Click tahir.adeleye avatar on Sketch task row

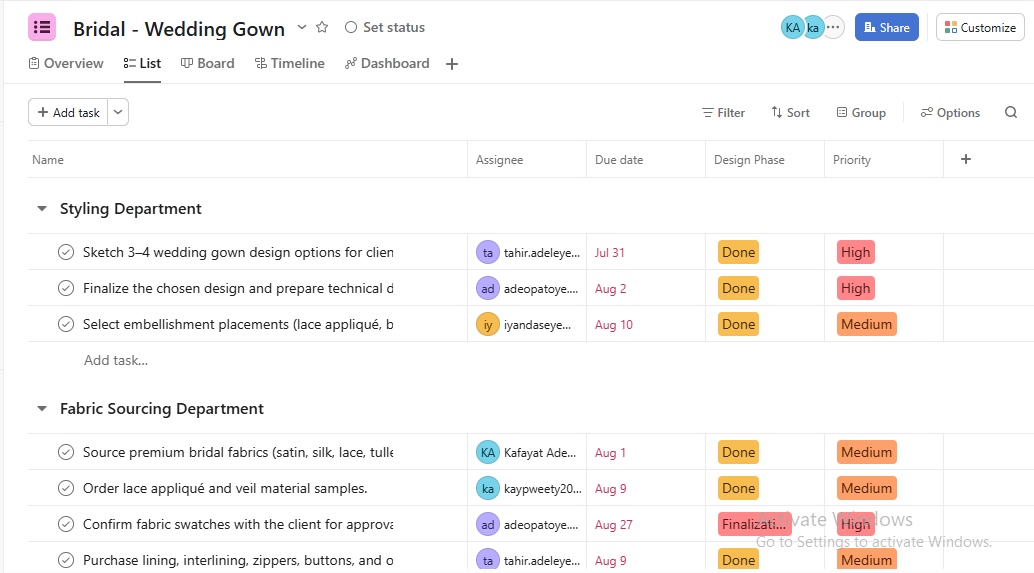click(488, 253)
